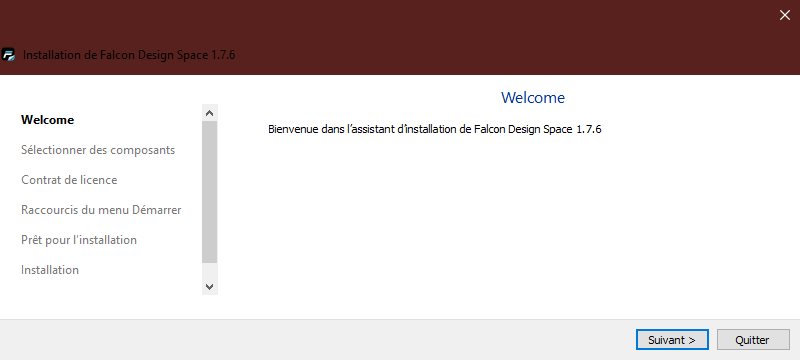The height and width of the screenshot is (360, 800).
Task: Click gray footer bar left of Suivant
Action: coord(316,340)
